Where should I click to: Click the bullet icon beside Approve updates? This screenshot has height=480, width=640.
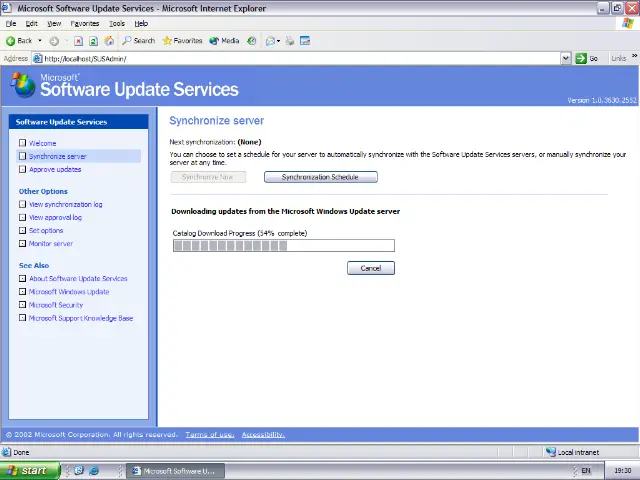point(22,169)
